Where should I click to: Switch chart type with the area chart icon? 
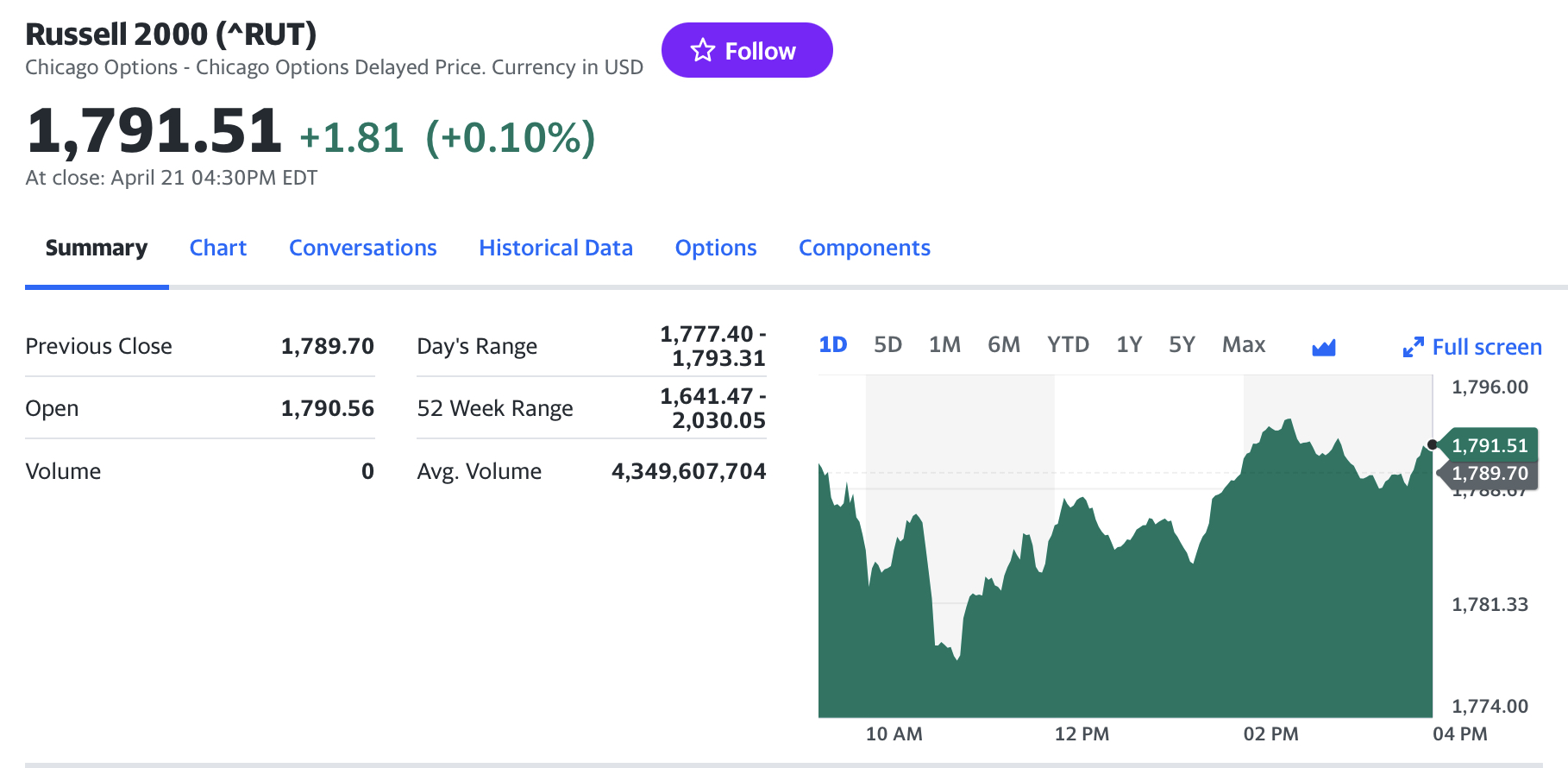1324,347
